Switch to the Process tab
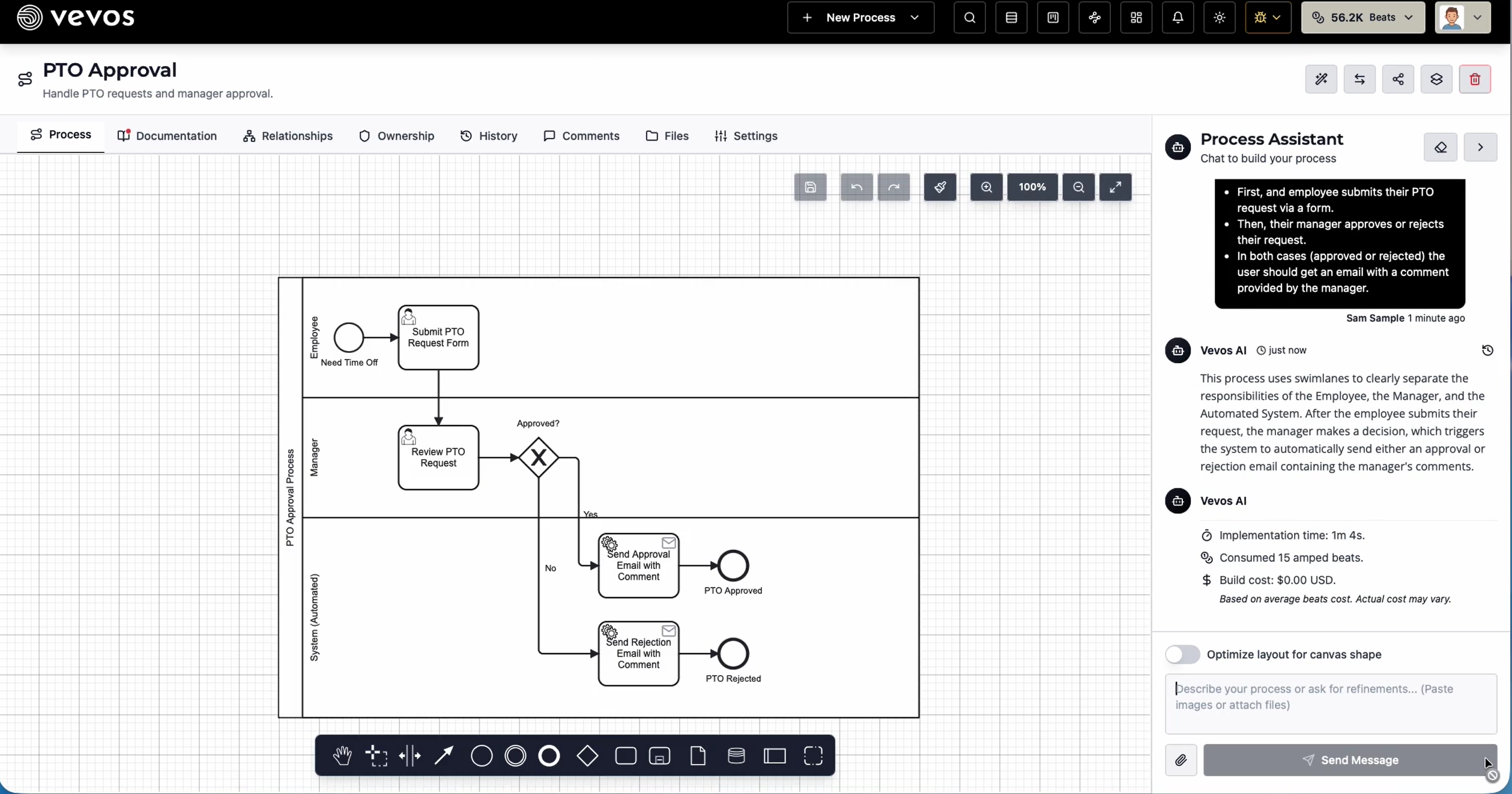 tap(61, 135)
